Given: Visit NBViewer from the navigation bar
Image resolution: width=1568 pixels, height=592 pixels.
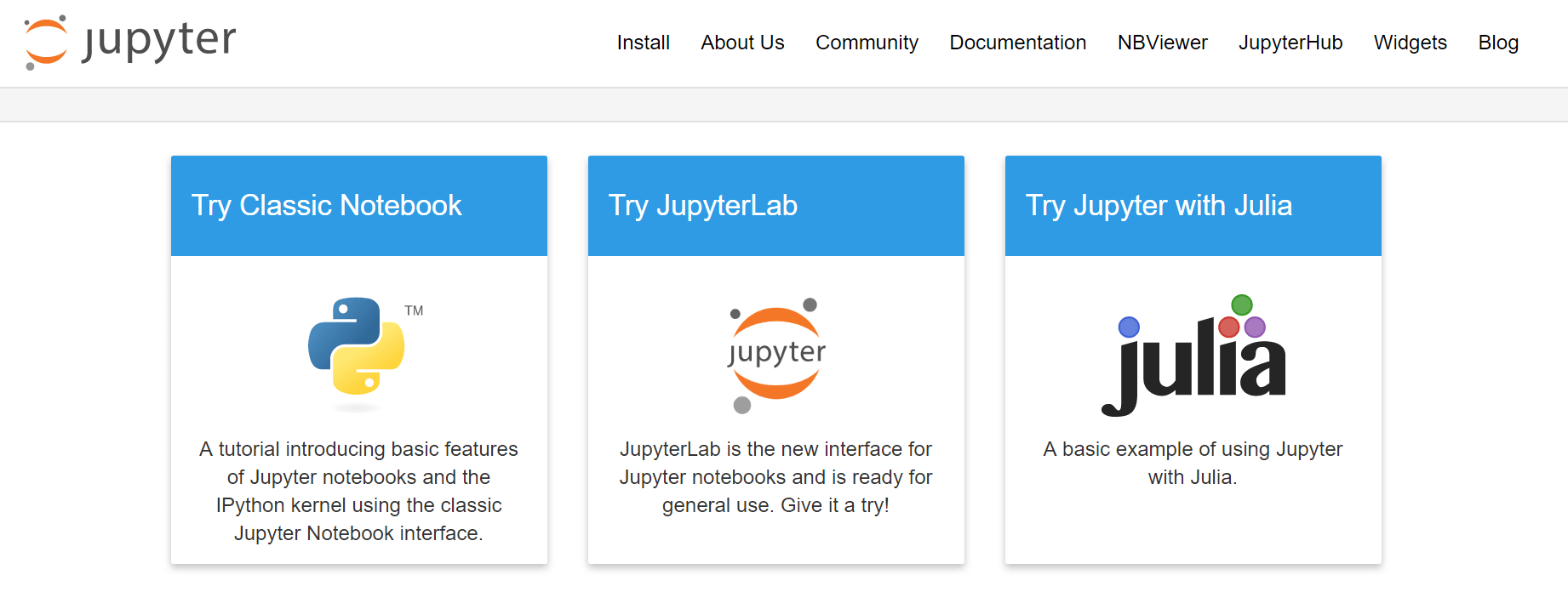Looking at the screenshot, I should coord(1163,43).
